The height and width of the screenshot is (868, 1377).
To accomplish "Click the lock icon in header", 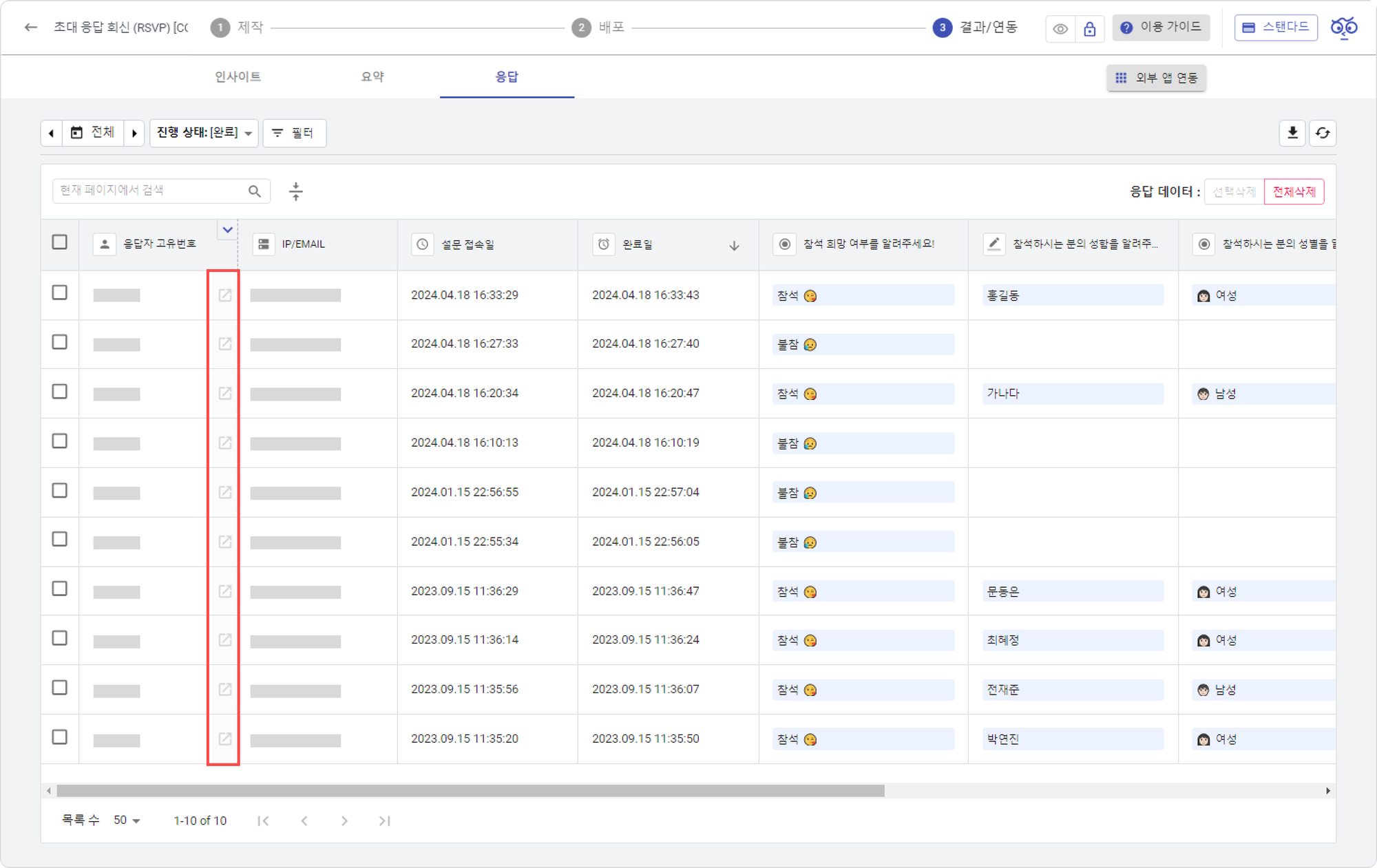I will (1089, 29).
